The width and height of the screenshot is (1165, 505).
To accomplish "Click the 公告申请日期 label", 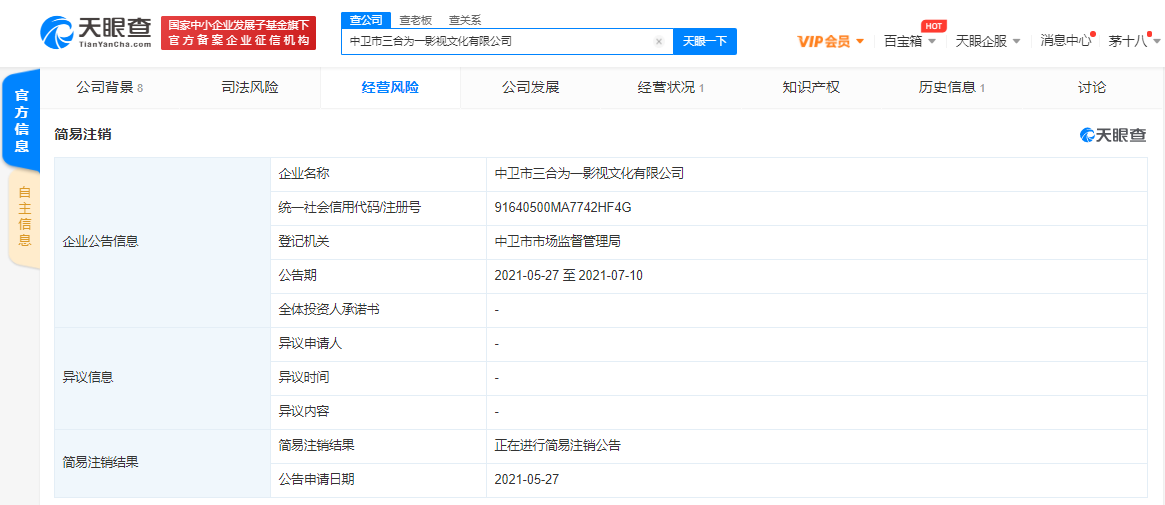I will [316, 480].
